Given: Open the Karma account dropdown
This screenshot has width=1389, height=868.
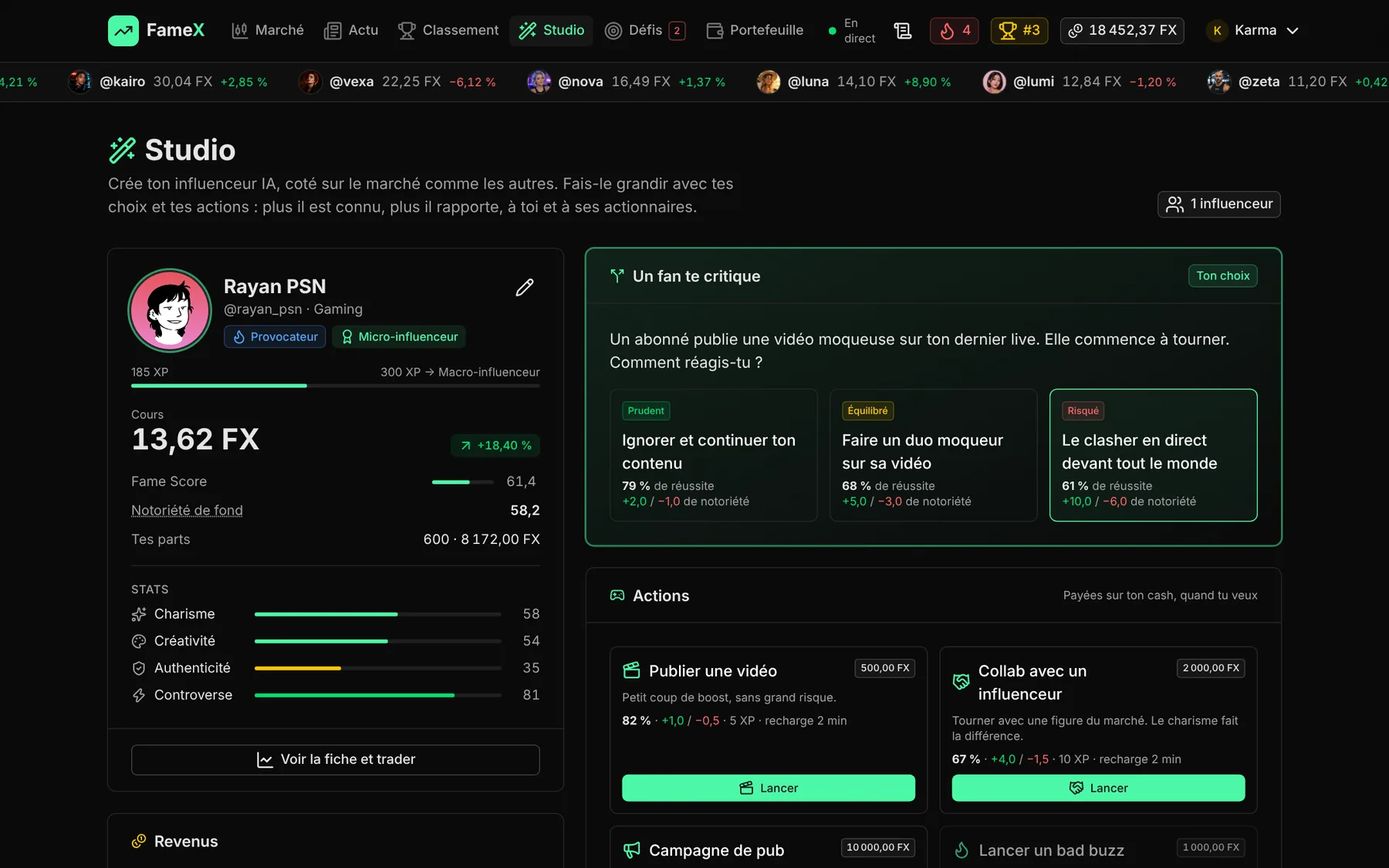Looking at the screenshot, I should pyautogui.click(x=1253, y=31).
